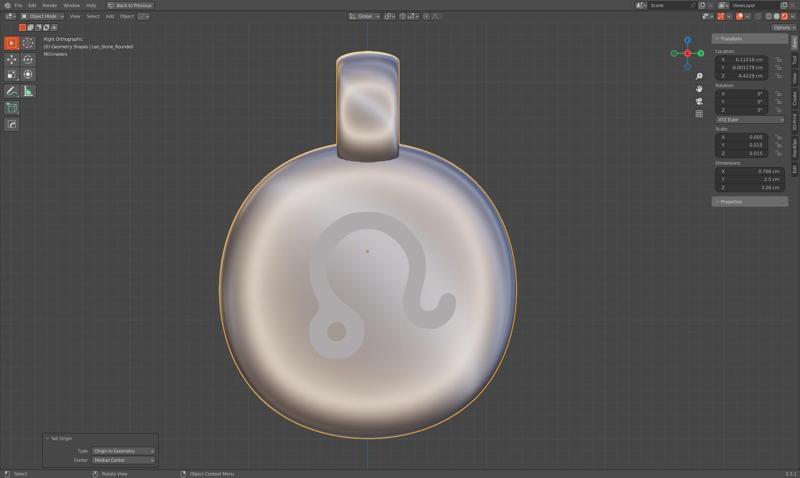Collapse the Transform panel
The width and height of the screenshot is (800, 478).
coord(750,39)
